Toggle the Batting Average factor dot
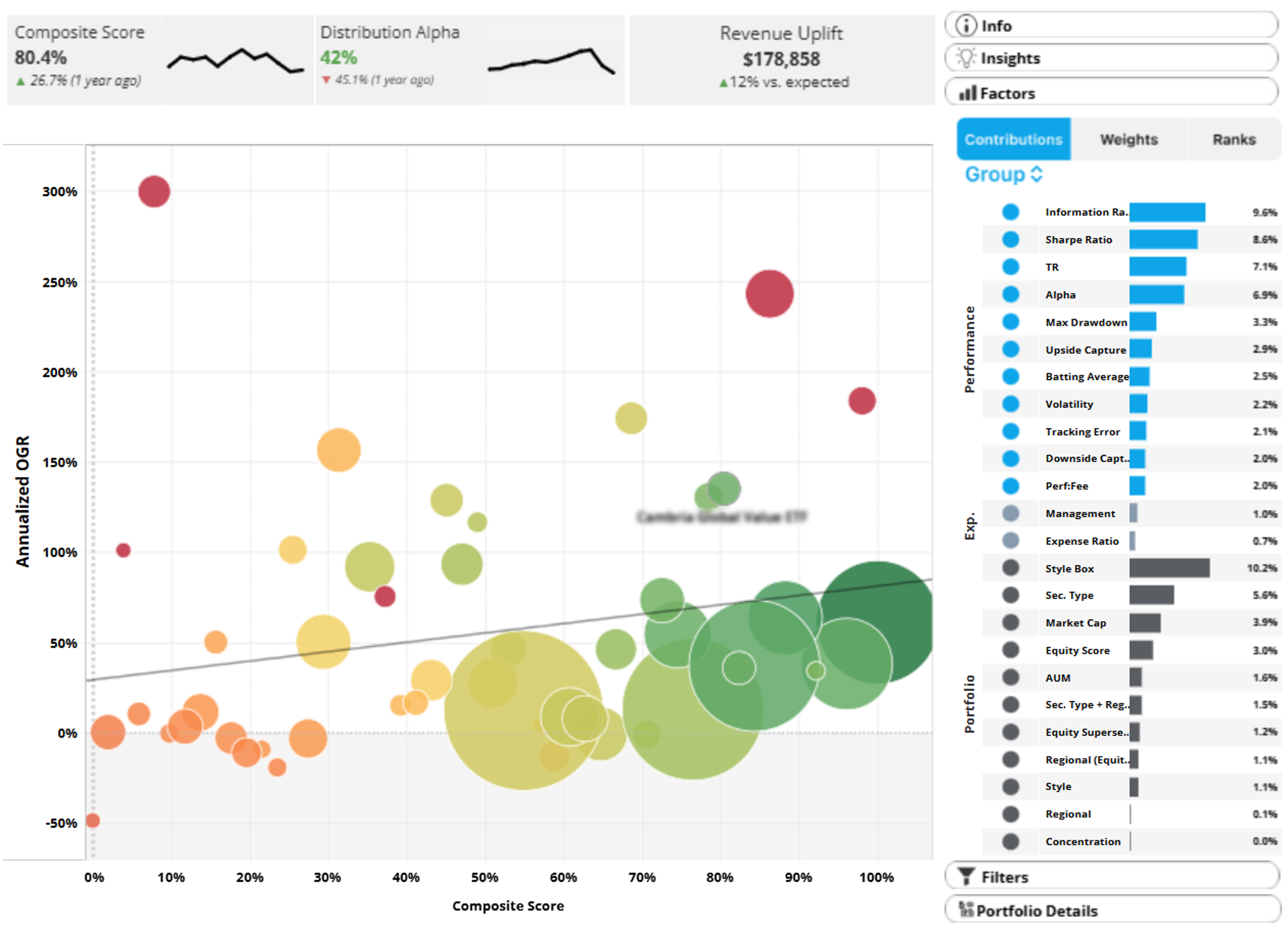 pyautogui.click(x=1010, y=376)
